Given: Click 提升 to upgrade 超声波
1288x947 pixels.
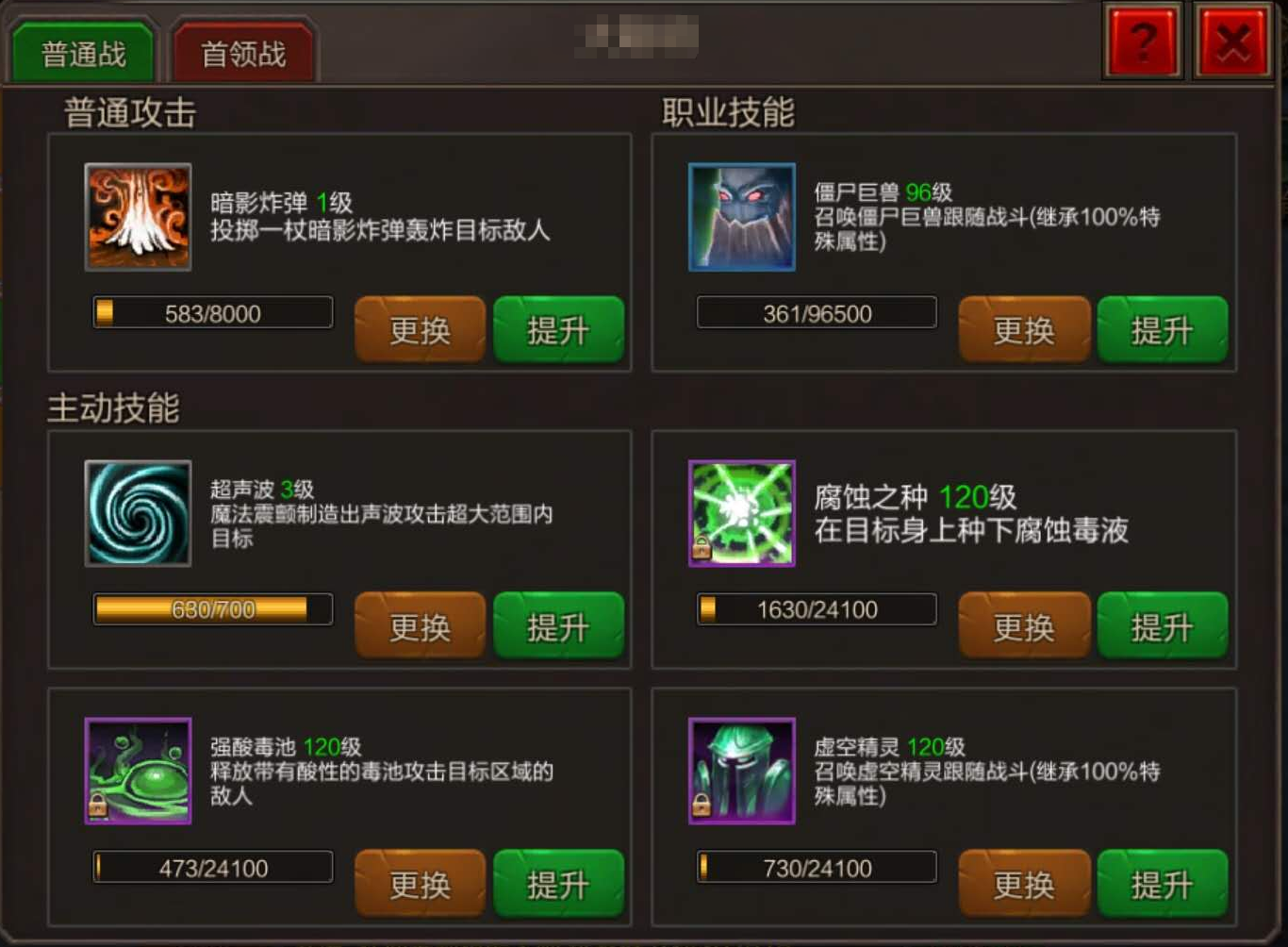Looking at the screenshot, I should point(558,625).
